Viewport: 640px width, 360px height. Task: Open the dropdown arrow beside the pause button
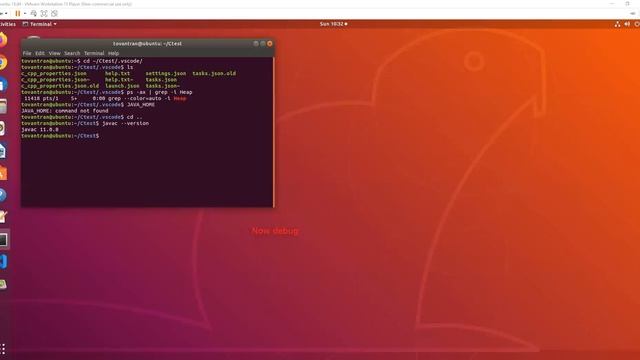(x=25, y=13)
